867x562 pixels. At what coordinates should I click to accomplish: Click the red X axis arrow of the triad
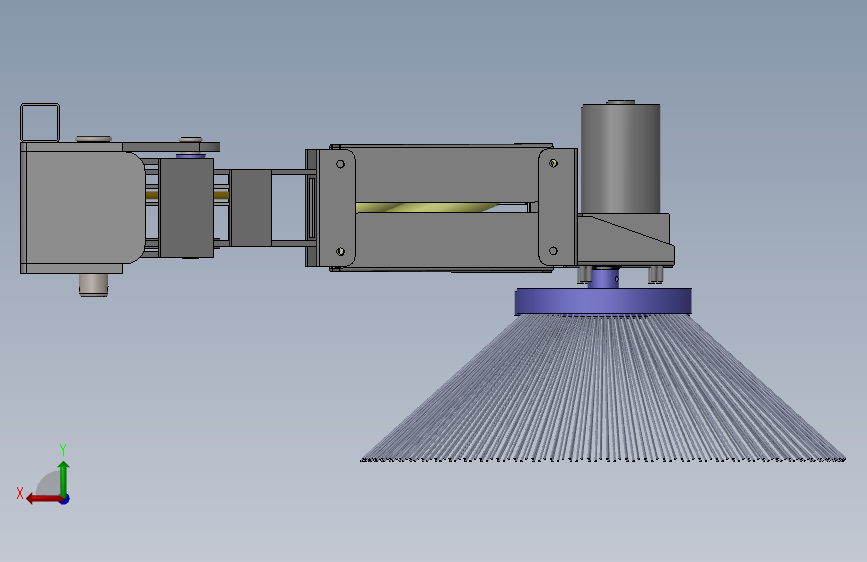pyautogui.click(x=43, y=499)
